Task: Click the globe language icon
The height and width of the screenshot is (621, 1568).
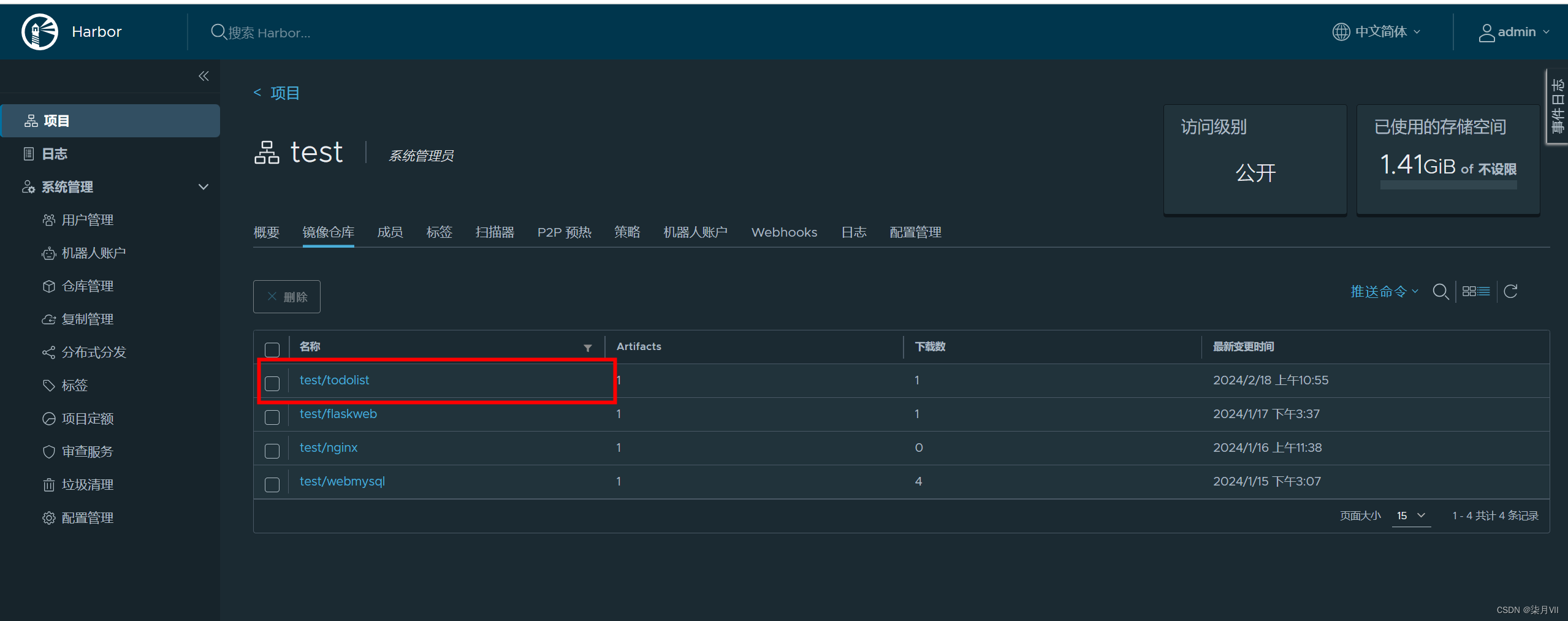Action: click(1341, 32)
